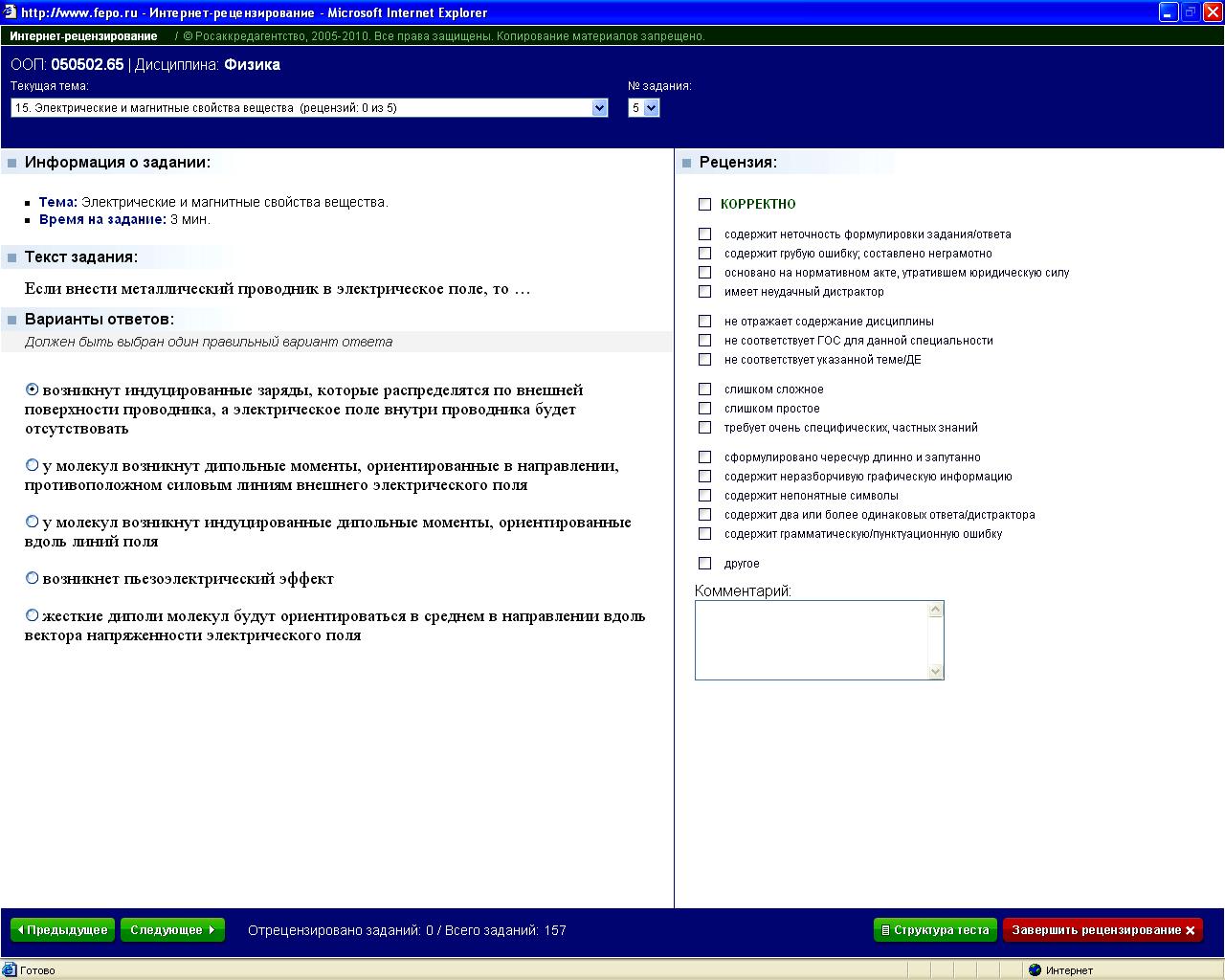Click 'Варианты ответов:' section heading
The width and height of the screenshot is (1225, 980).
(x=100, y=320)
